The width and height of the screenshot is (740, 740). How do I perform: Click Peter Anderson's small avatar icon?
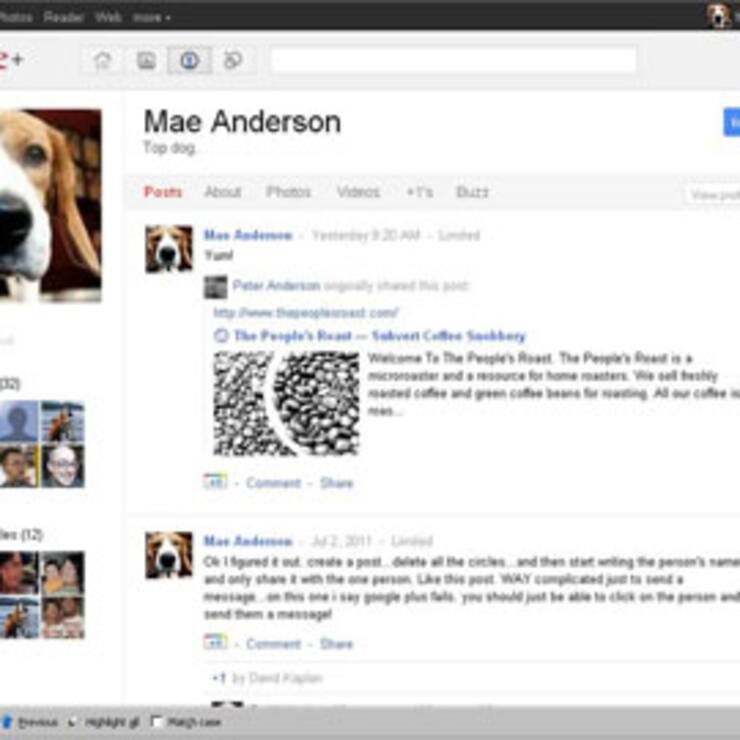[x=215, y=287]
